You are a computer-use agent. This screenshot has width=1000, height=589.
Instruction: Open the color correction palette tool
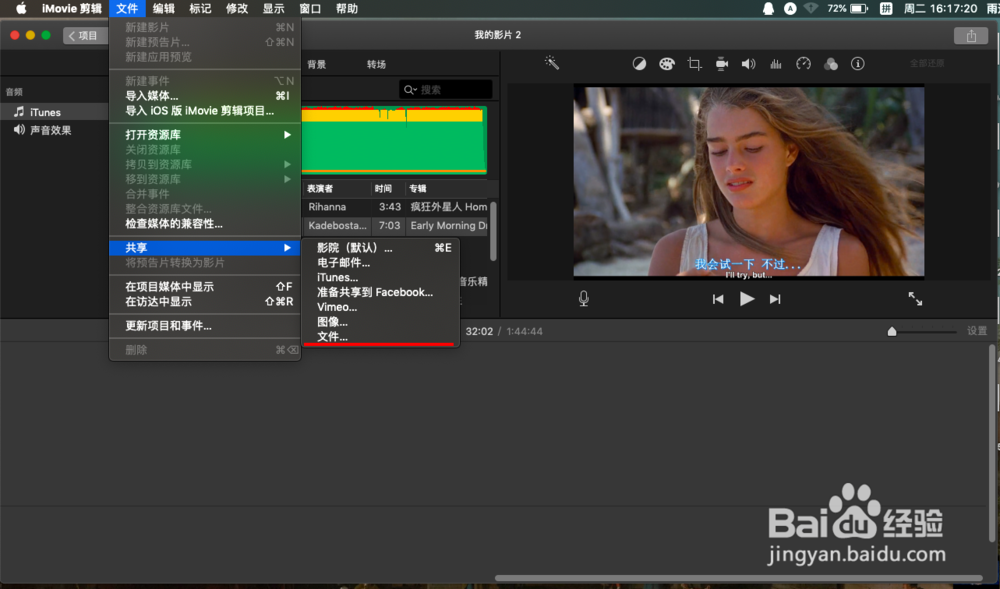click(x=666, y=64)
